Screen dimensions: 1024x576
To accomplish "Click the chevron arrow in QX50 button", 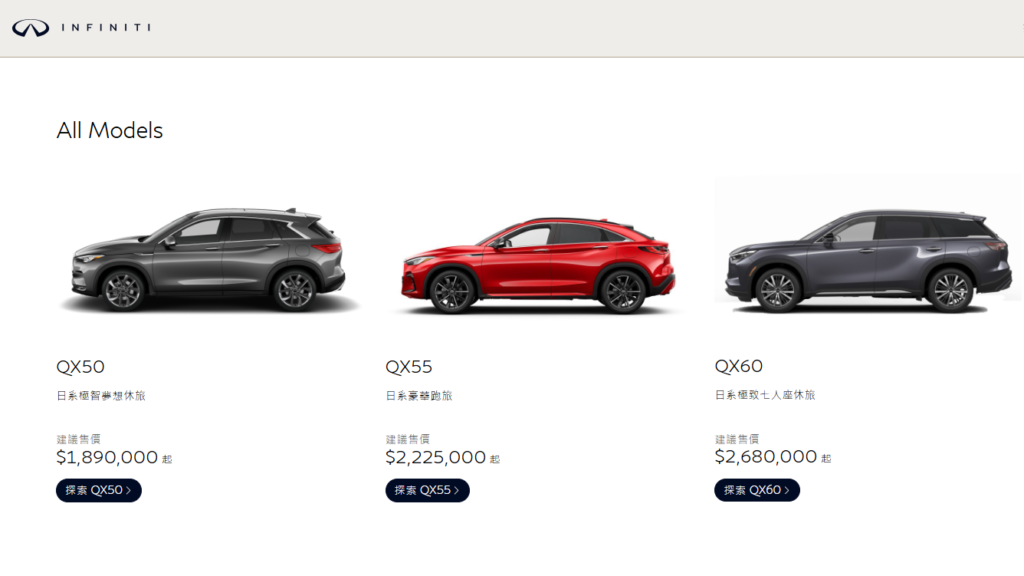I will point(129,490).
